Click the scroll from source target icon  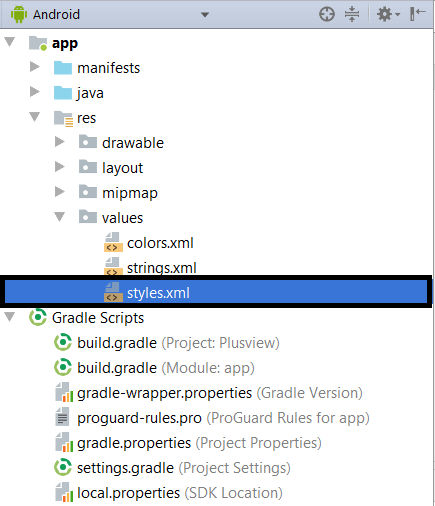(327, 14)
